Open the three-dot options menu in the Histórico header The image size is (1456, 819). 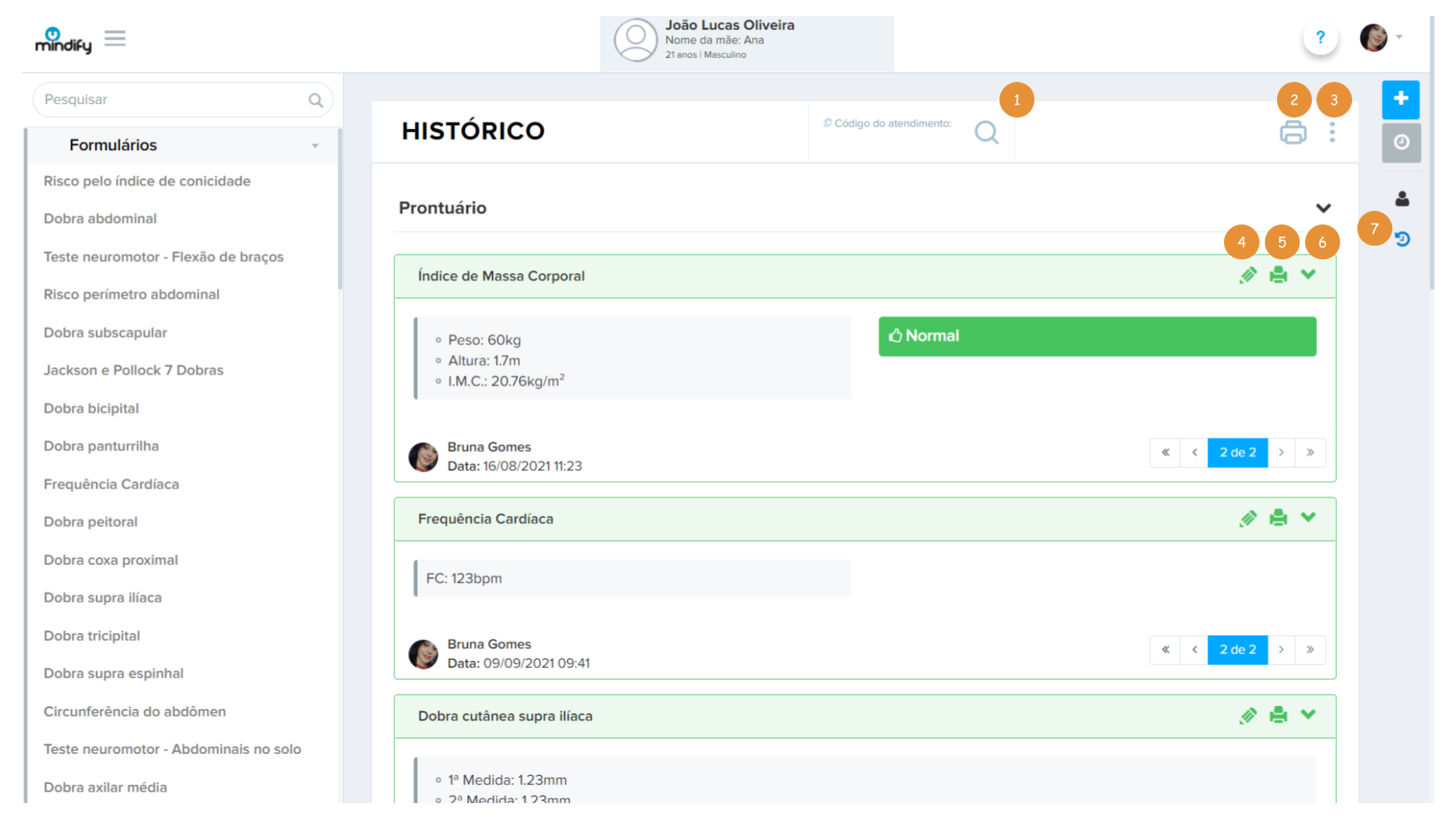[x=1332, y=133]
